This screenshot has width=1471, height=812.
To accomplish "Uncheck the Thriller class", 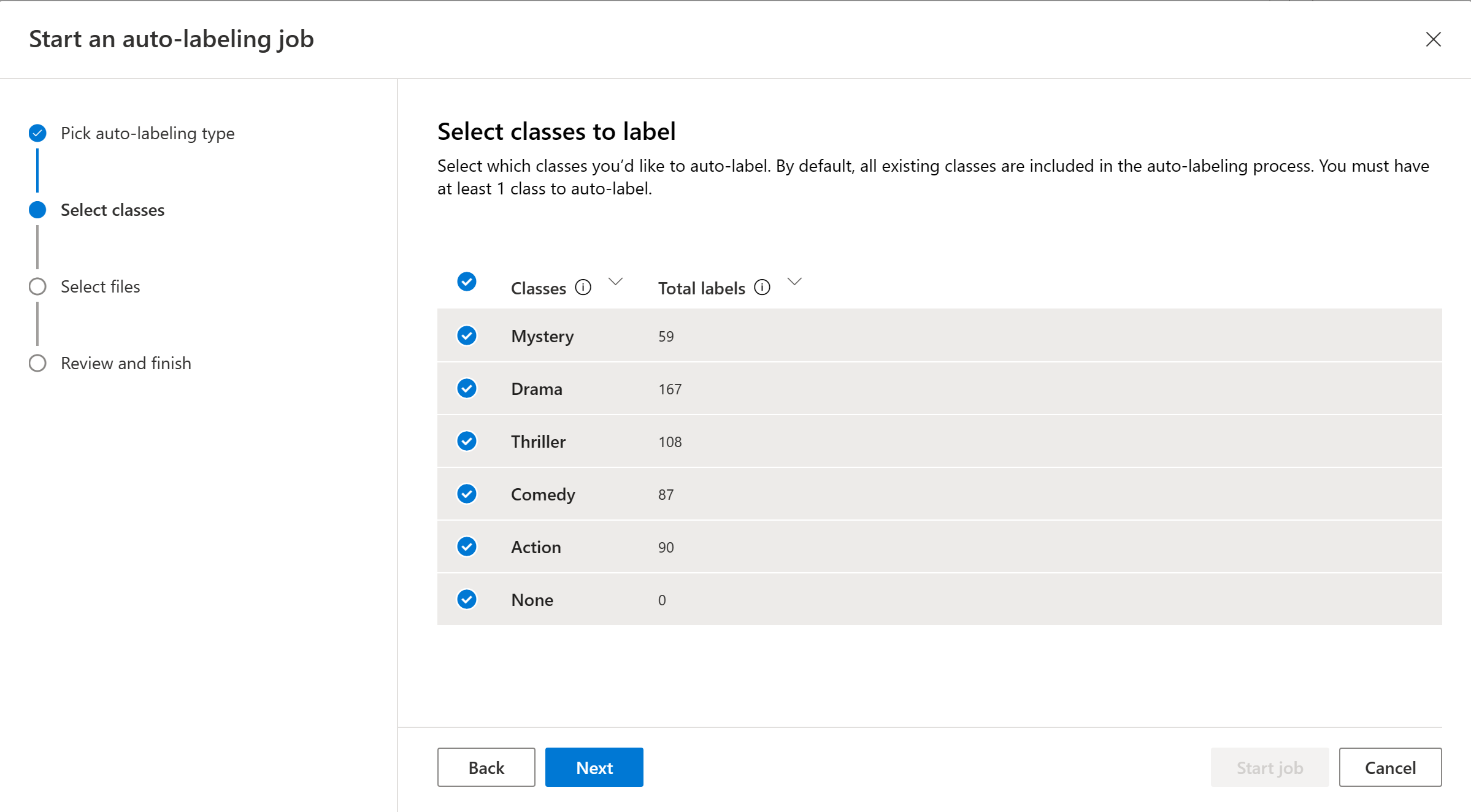I will click(x=466, y=441).
